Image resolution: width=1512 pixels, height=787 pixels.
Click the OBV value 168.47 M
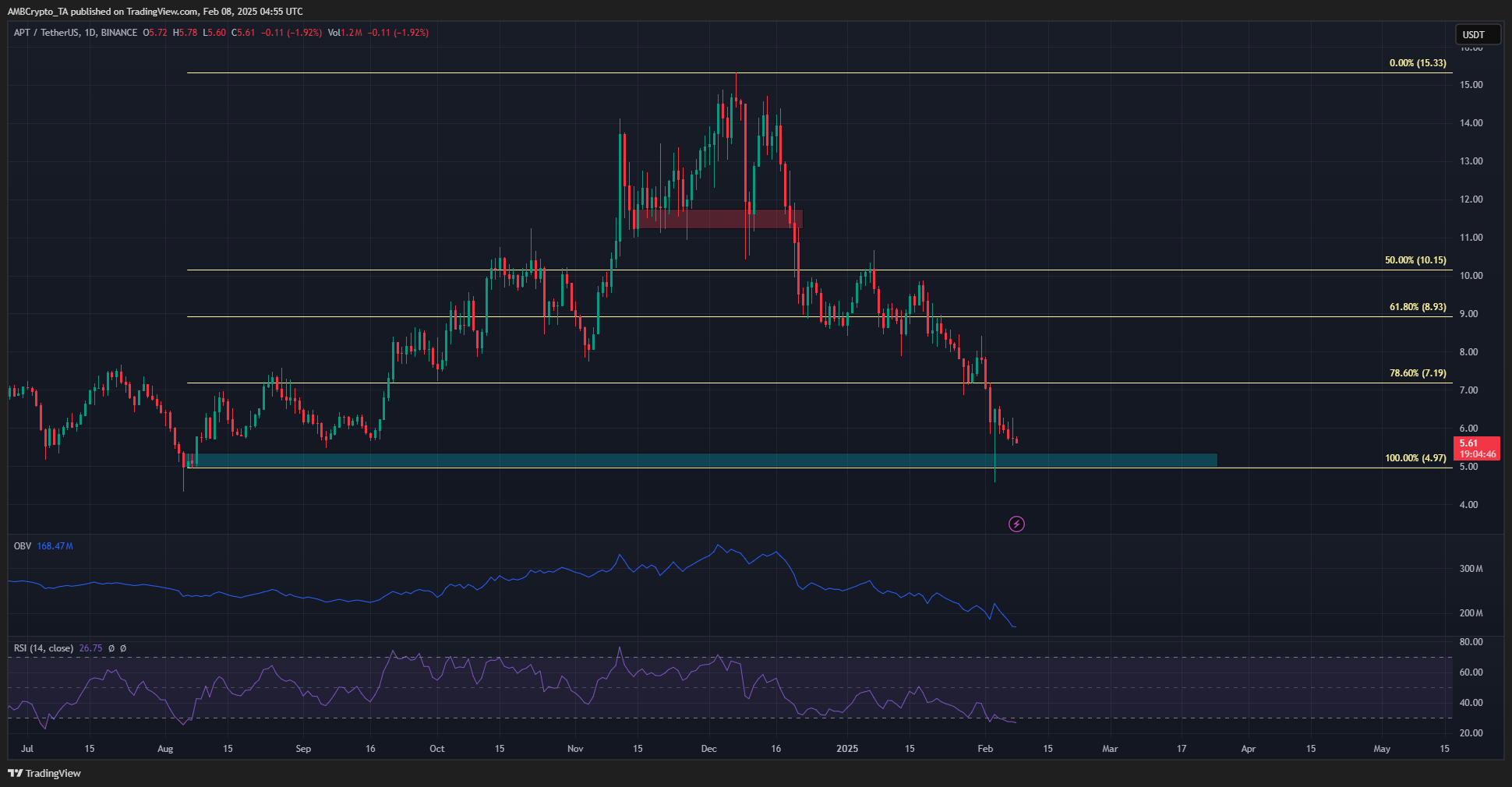tap(55, 546)
